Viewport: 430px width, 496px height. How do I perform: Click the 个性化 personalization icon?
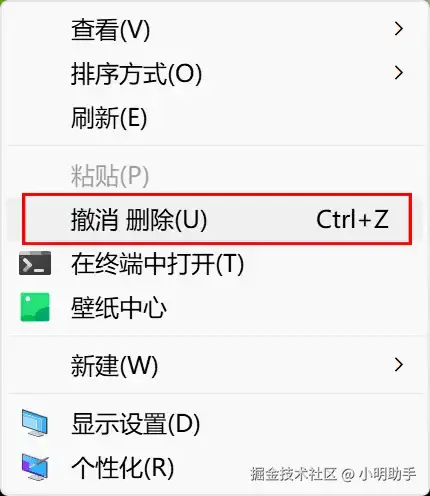coord(35,467)
